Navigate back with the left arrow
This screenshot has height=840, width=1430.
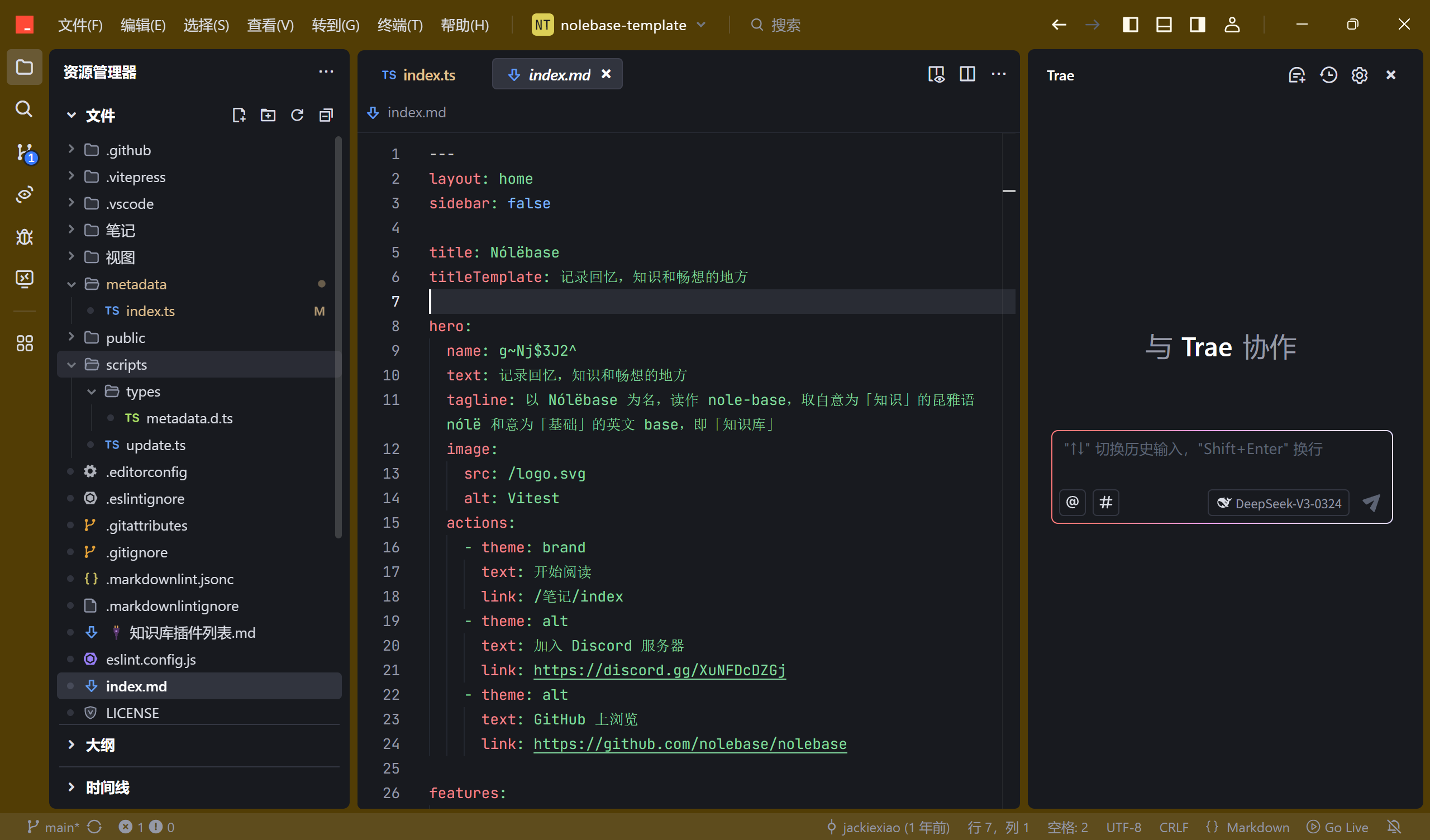pos(1059,25)
